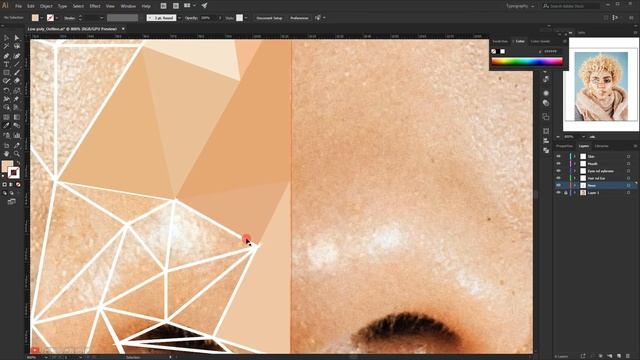The width and height of the screenshot is (640, 360).
Task: Open the stroke color dropdown in control bar
Action: click(57, 18)
